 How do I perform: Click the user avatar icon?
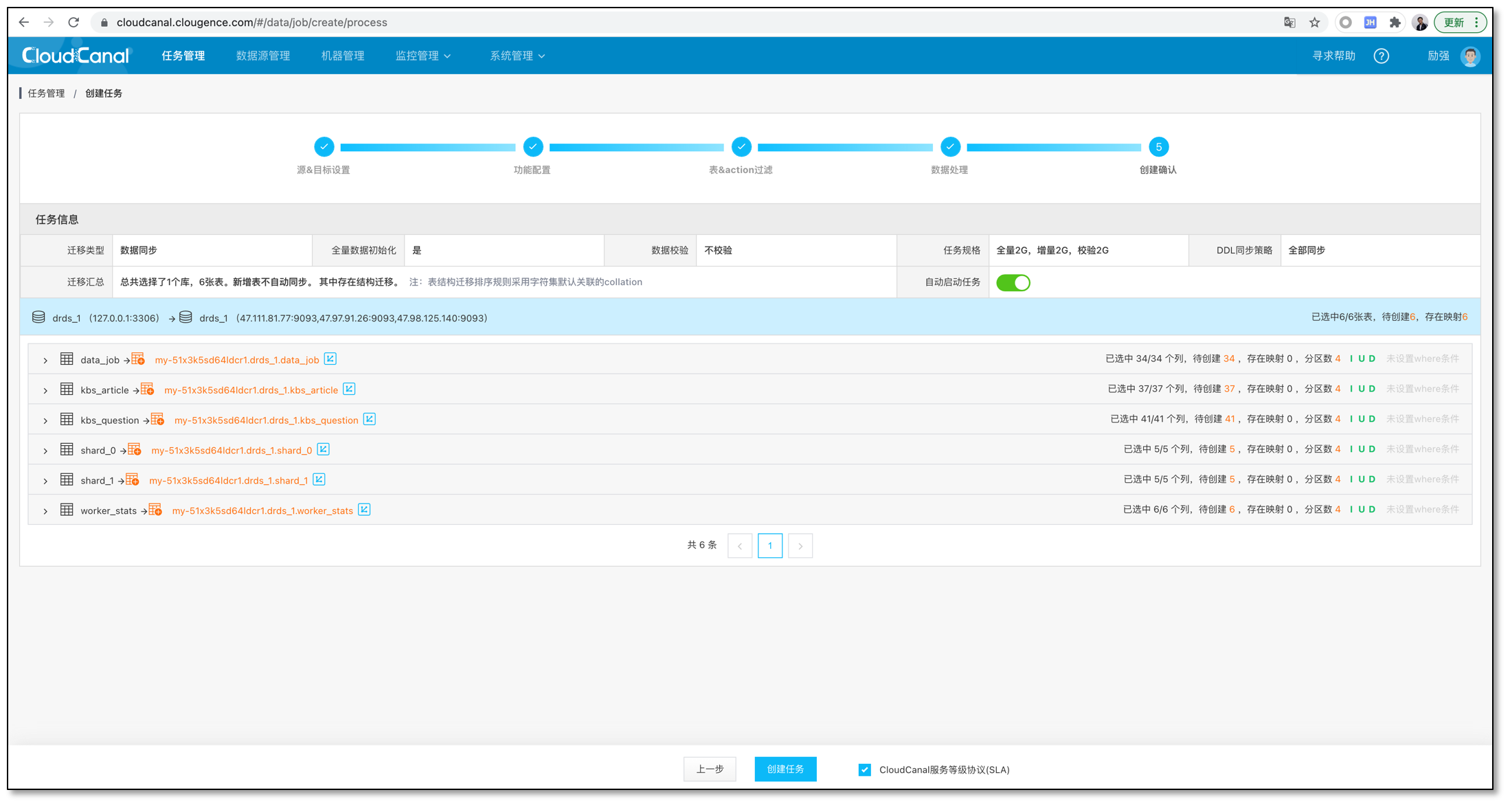[1470, 56]
